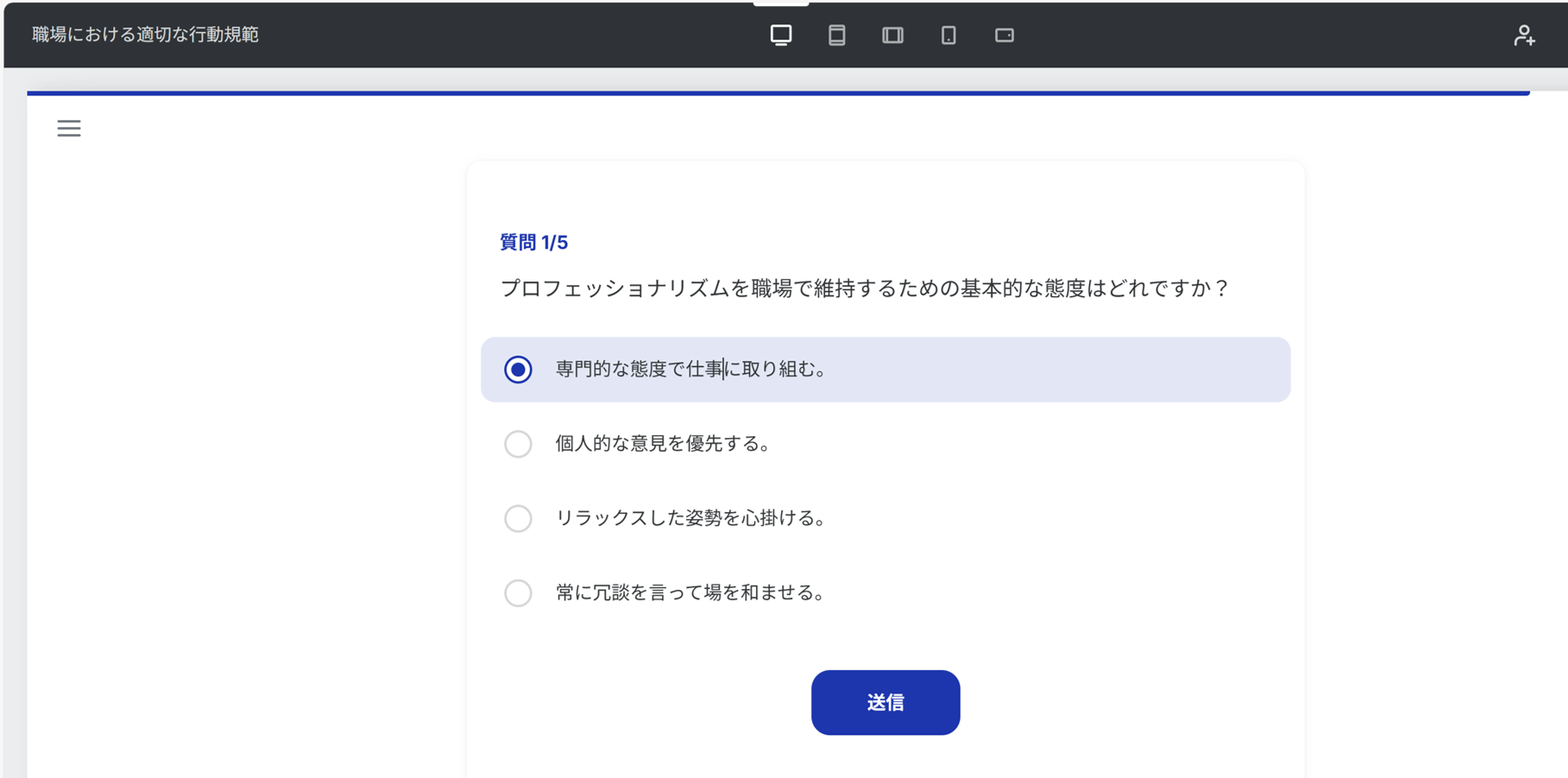Click answer text 専門的な態度で仕事に取り組む

(x=690, y=370)
